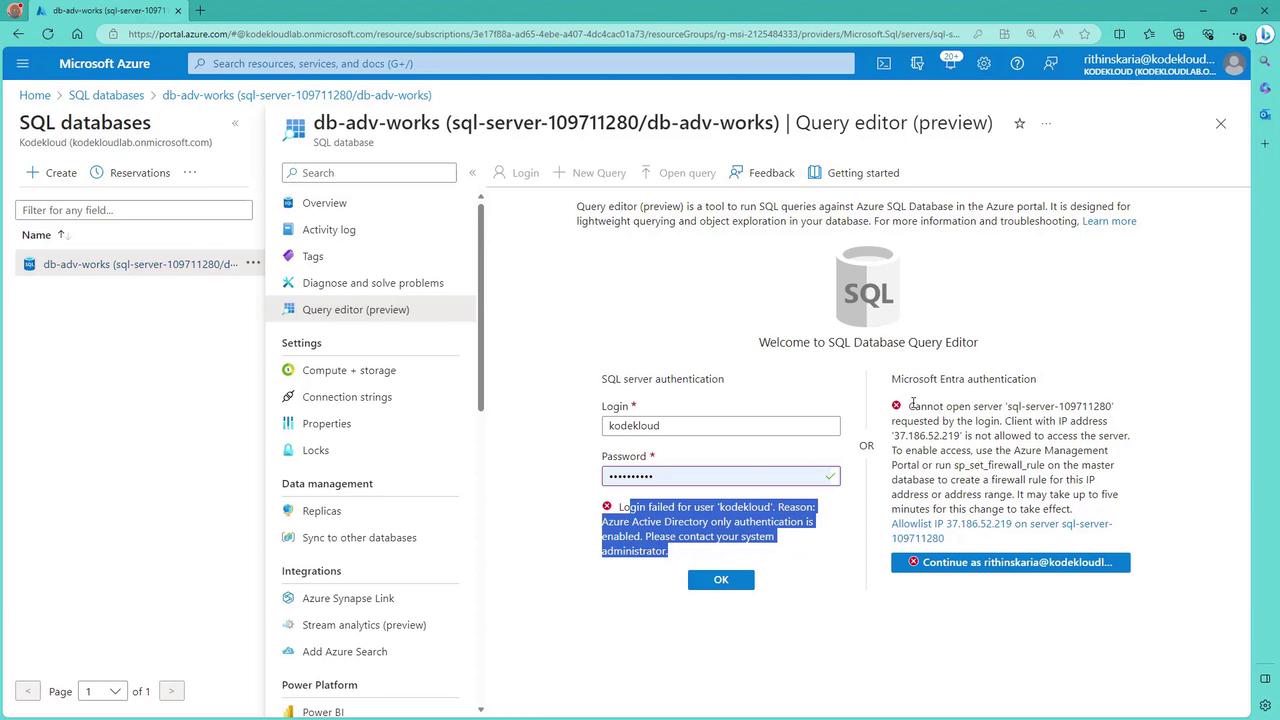Click Allowlist IP 37.186.52.219 link
This screenshot has height=720, width=1280.
coord(1002,531)
